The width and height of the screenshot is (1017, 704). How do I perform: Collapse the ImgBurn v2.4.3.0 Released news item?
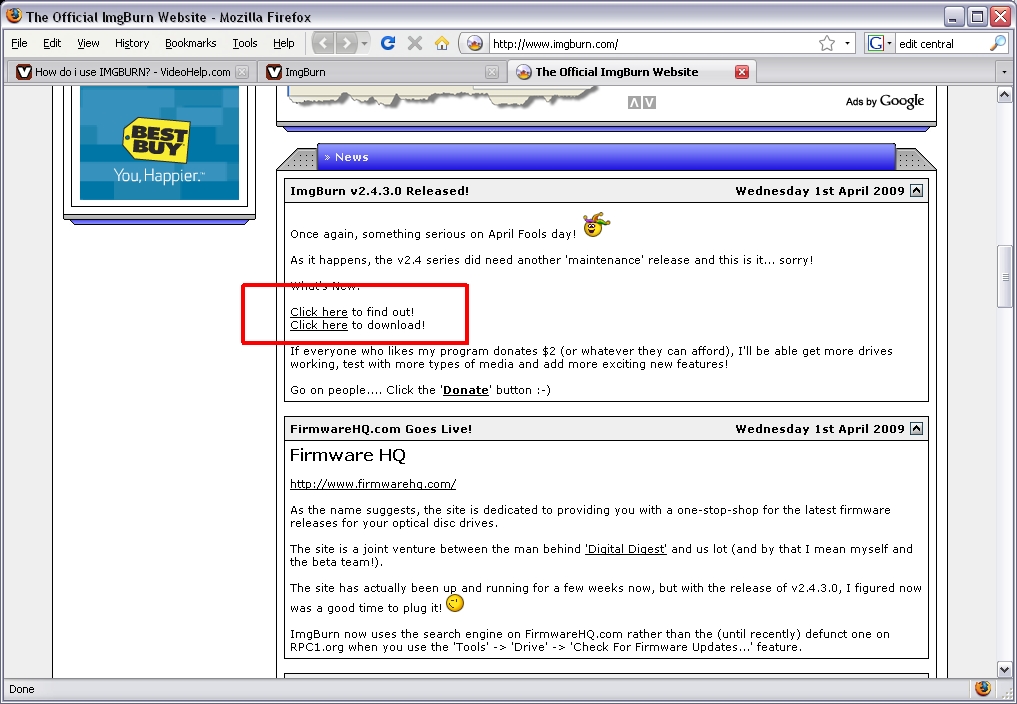(x=916, y=191)
